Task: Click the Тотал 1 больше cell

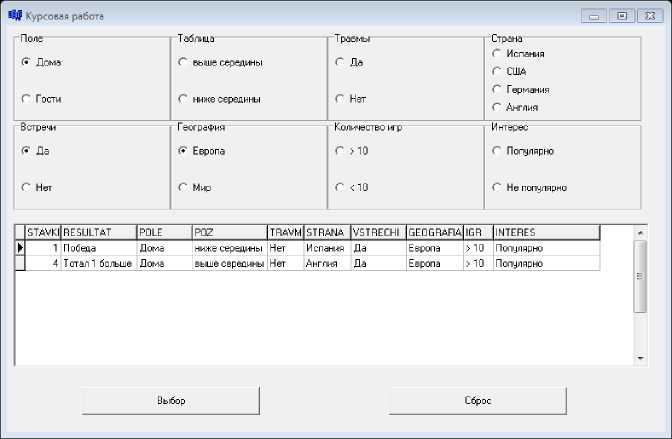Action: click(x=99, y=263)
